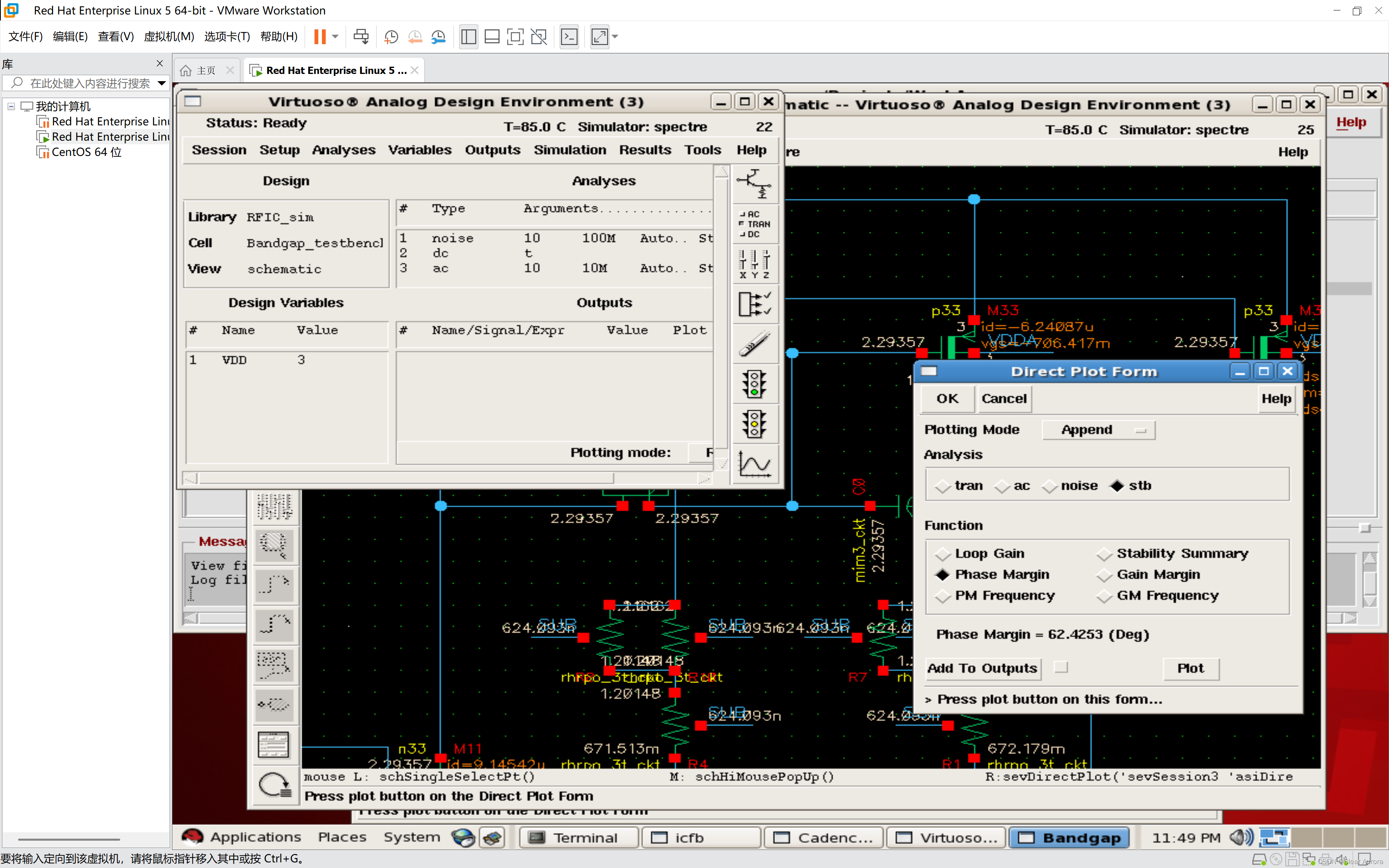Viewport: 1389px width, 868px height.
Task: Click the Edit Variables XYZ icon
Action: point(754,264)
